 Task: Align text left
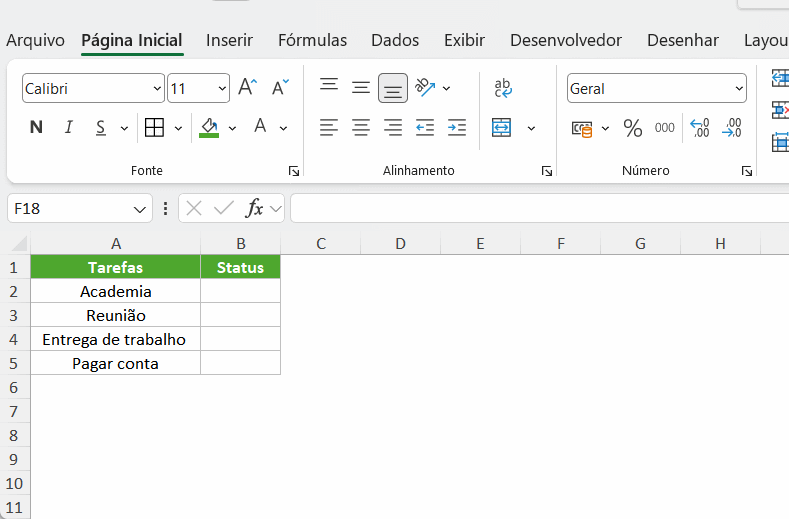tap(329, 127)
